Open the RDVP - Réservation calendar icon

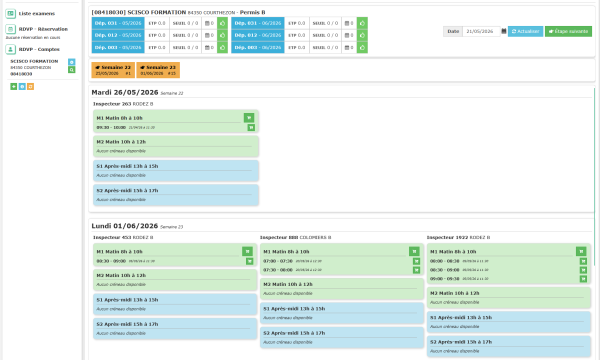tap(10, 29)
